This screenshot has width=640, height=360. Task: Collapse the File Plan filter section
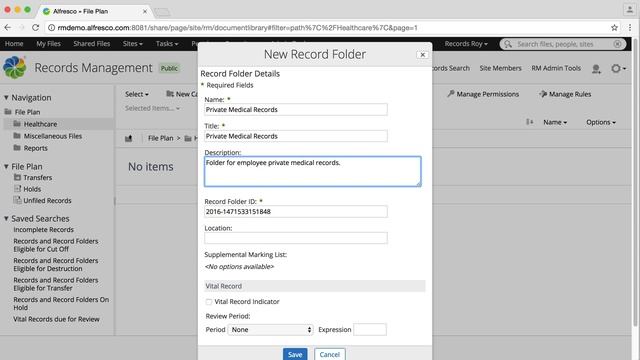(6, 167)
